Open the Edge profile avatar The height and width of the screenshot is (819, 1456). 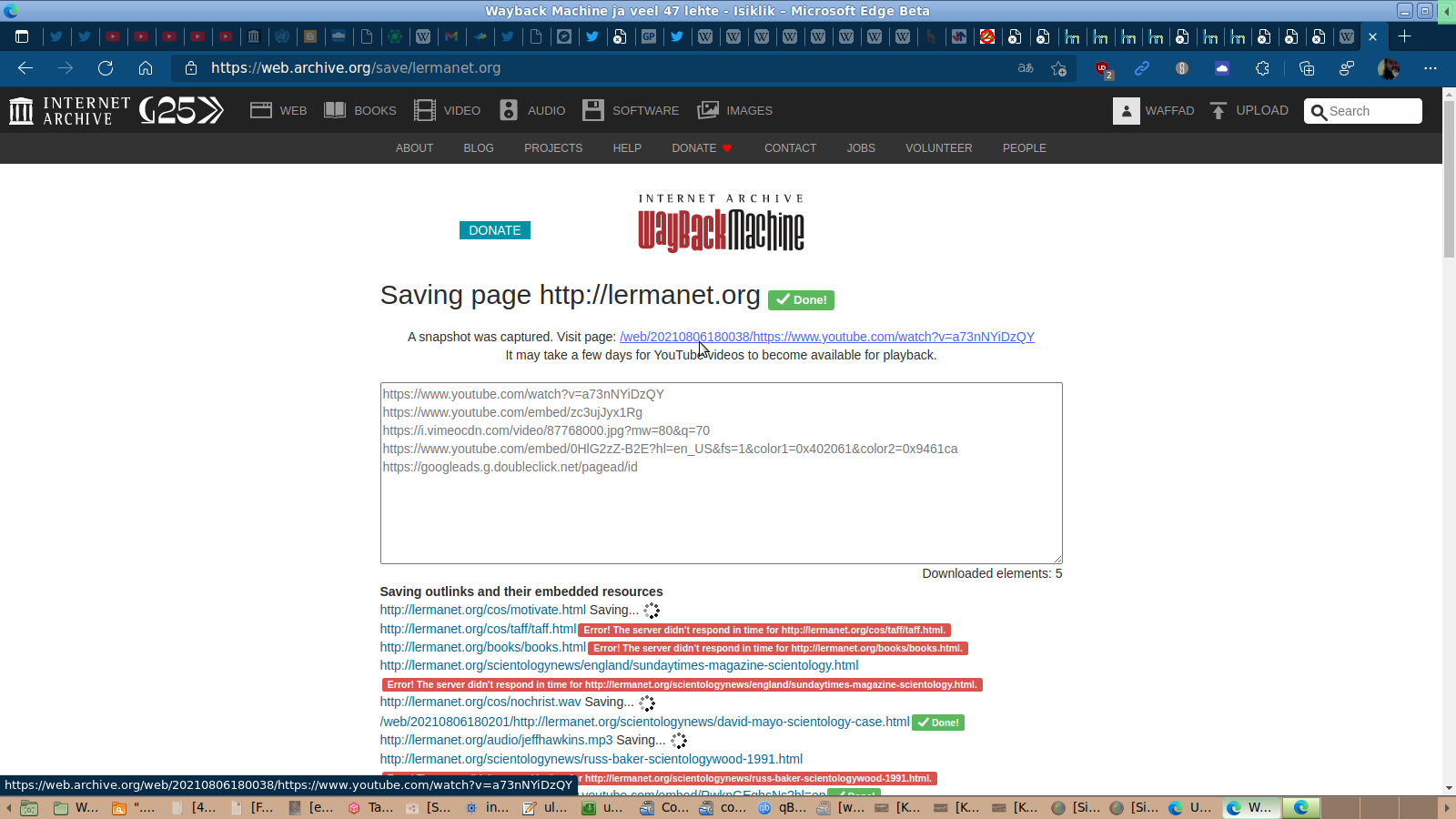[1389, 68]
